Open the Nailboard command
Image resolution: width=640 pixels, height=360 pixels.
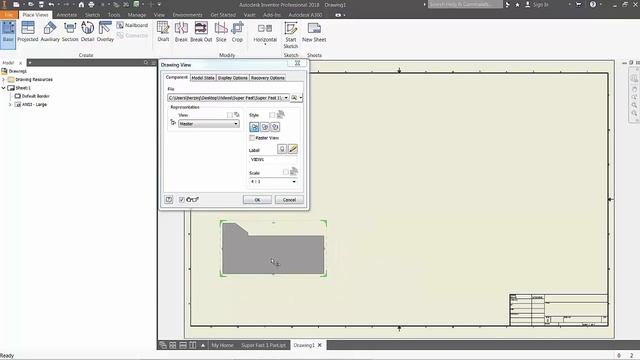click(x=132, y=25)
